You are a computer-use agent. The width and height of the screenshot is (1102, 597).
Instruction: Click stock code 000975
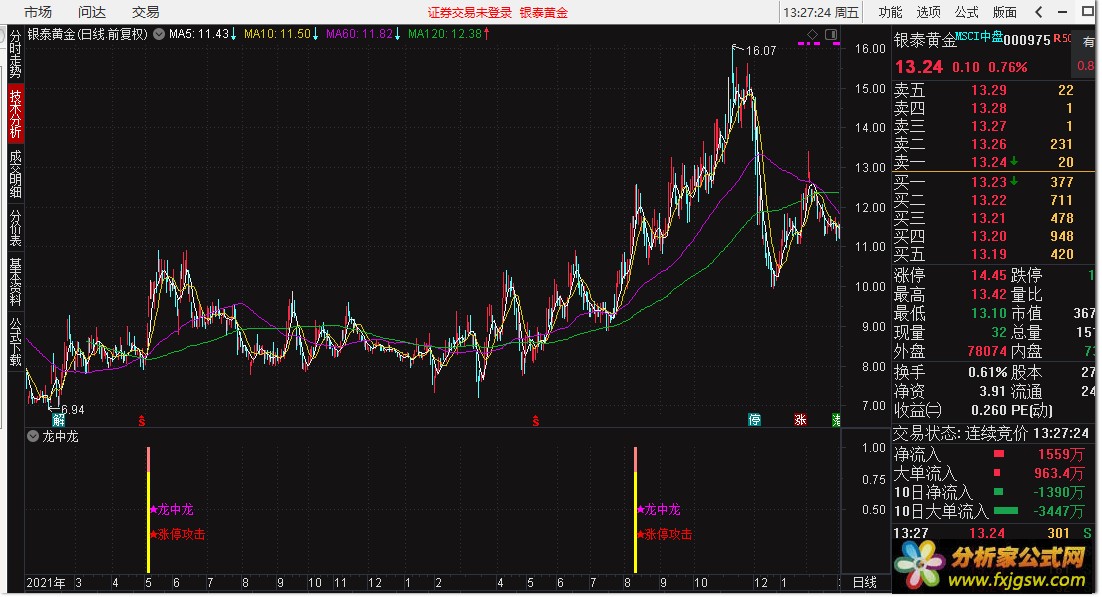coord(1027,40)
